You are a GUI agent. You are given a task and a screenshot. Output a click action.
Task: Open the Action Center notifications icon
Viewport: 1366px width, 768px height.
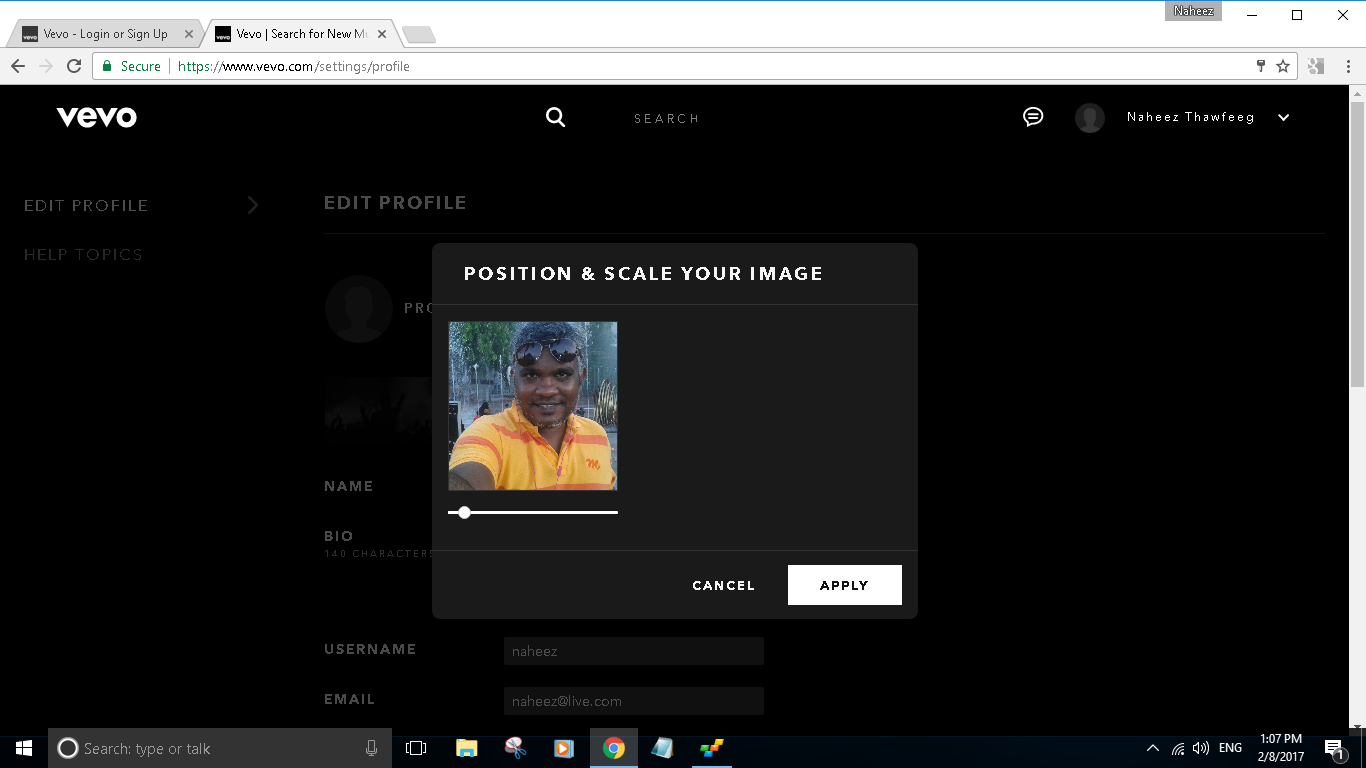point(1334,748)
